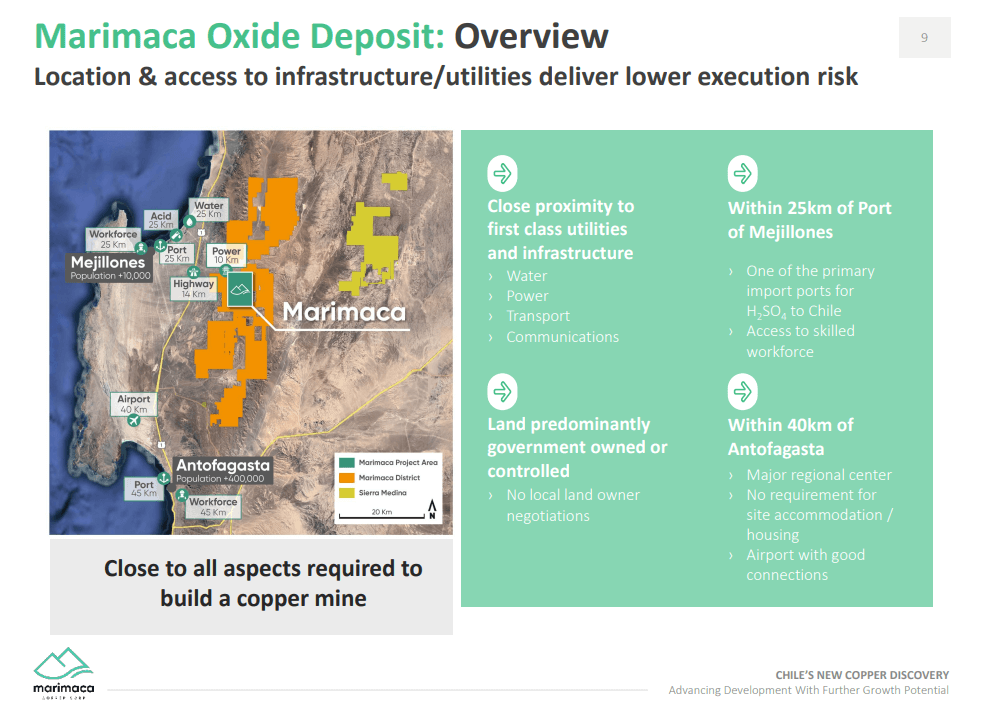Click the 'CHILE'S NEW COPPER DISCOVERY' footer text
The height and width of the screenshot is (708, 984).
[862, 675]
